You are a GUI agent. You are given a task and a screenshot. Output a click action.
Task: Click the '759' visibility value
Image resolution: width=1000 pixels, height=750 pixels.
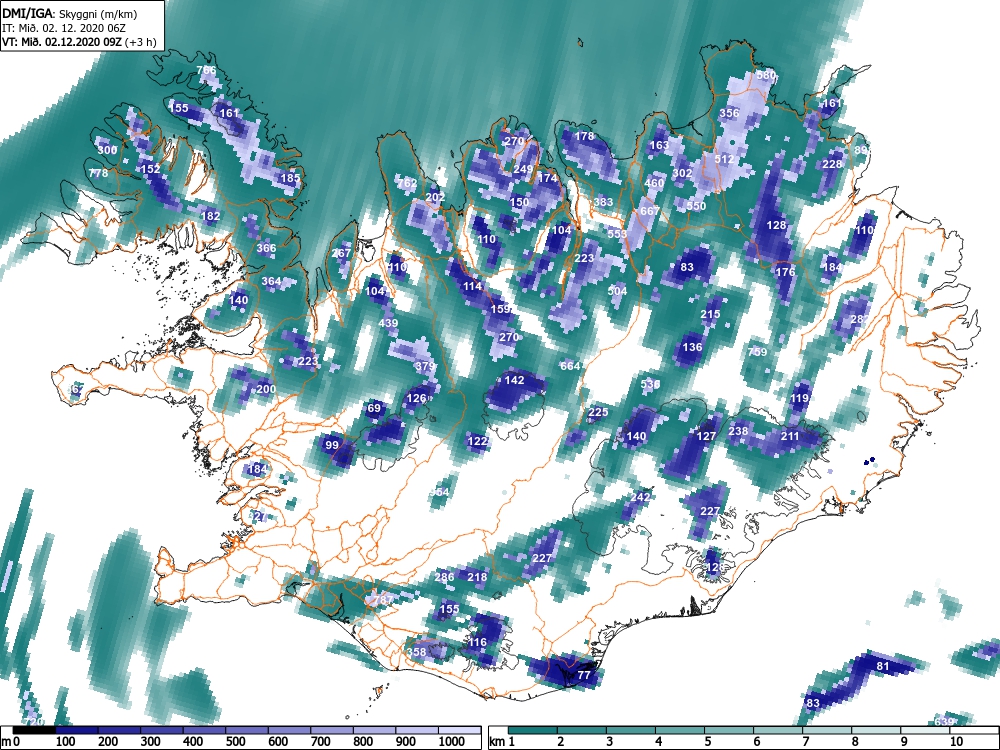(x=757, y=351)
